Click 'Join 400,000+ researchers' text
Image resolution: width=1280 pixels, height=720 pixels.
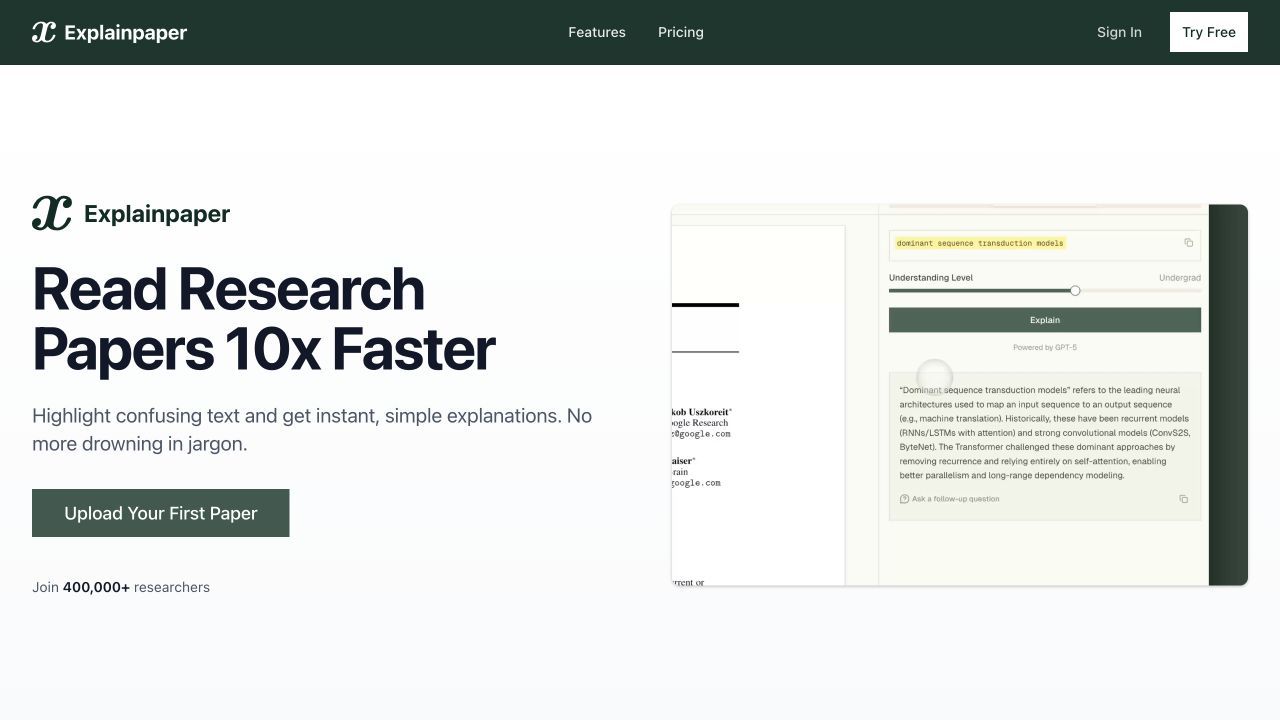coord(121,587)
